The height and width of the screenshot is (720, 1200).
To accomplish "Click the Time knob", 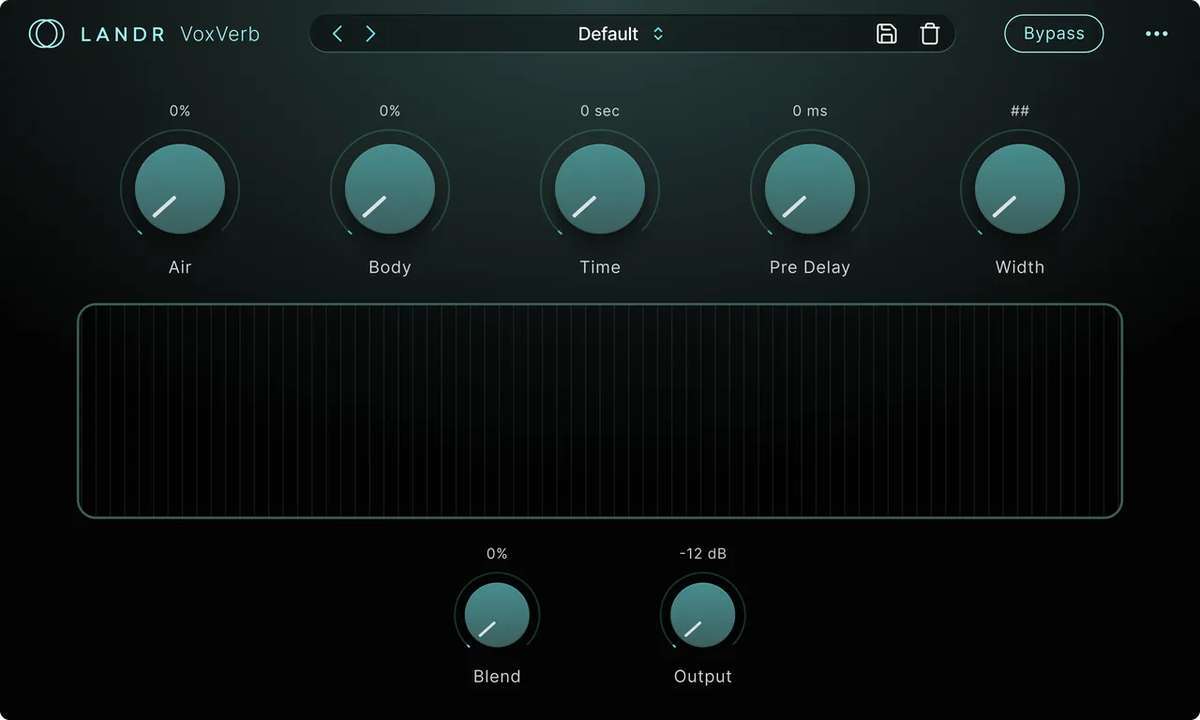I will [600, 189].
